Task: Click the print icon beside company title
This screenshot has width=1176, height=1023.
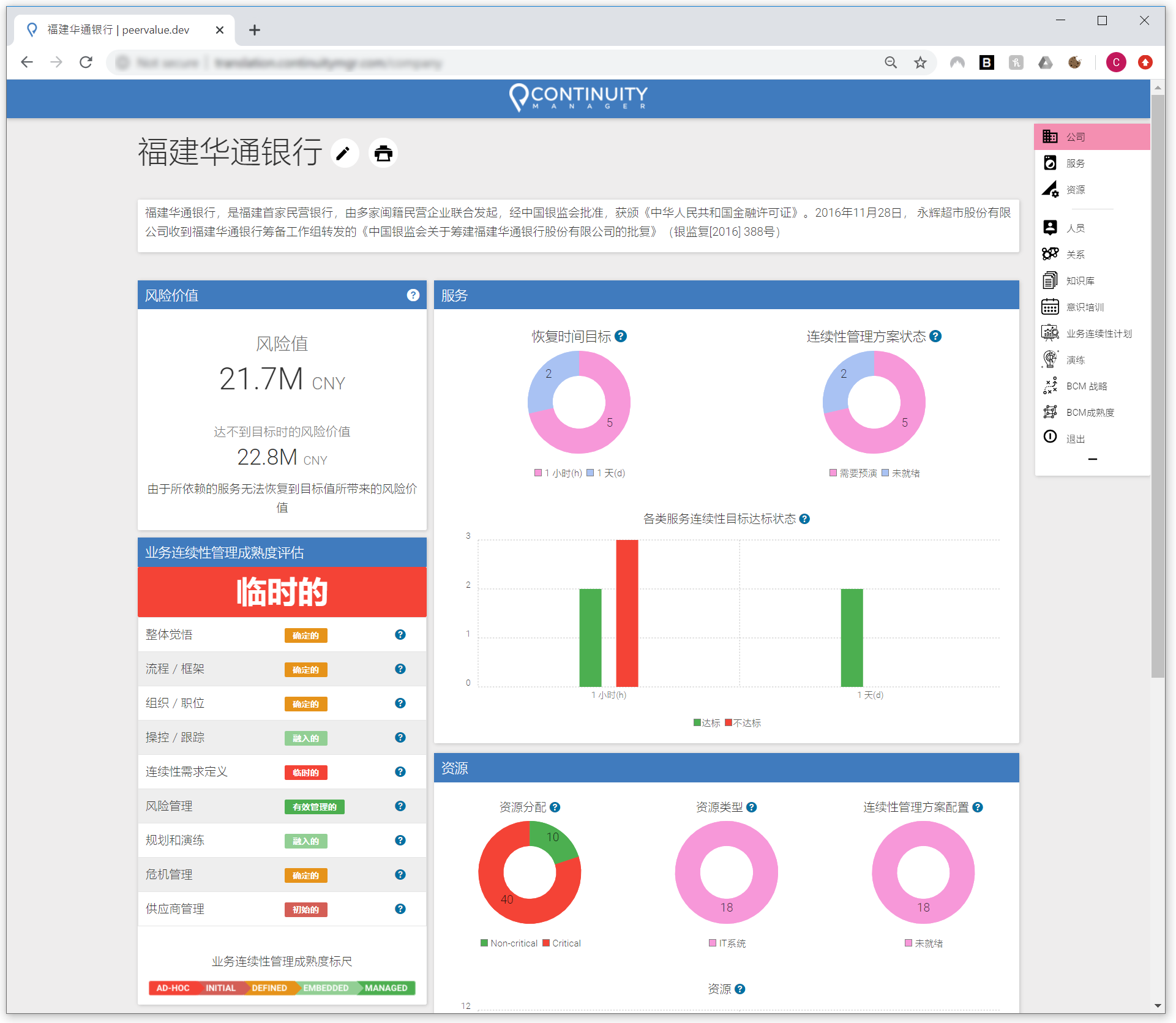Action: click(x=383, y=153)
